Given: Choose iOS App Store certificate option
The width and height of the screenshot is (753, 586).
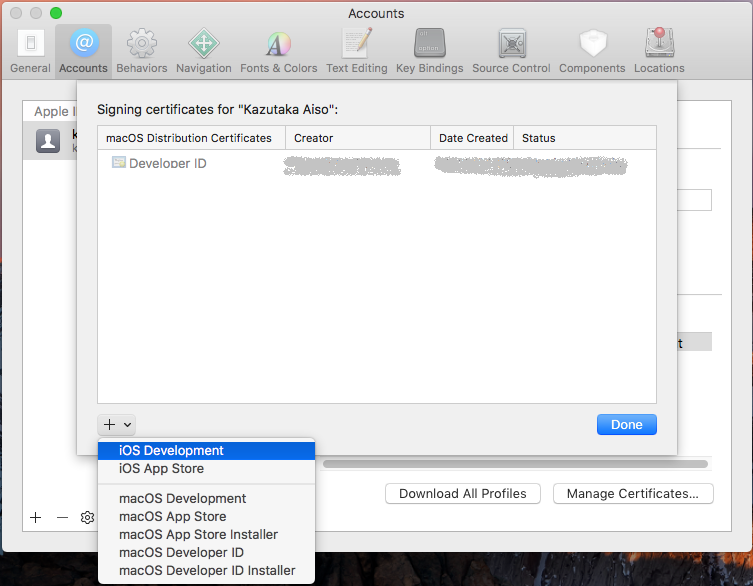Looking at the screenshot, I should (x=206, y=469).
